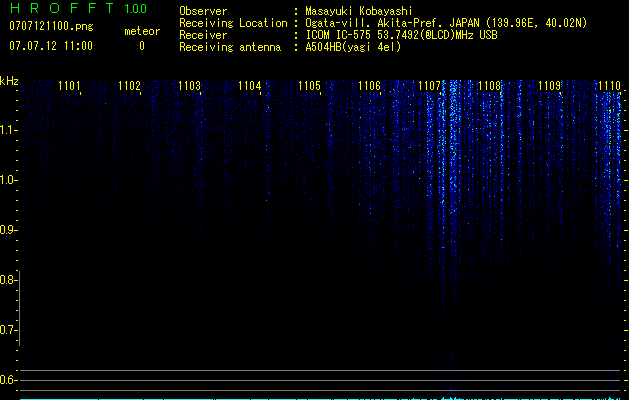Click the Receiving antenna label

(230, 47)
